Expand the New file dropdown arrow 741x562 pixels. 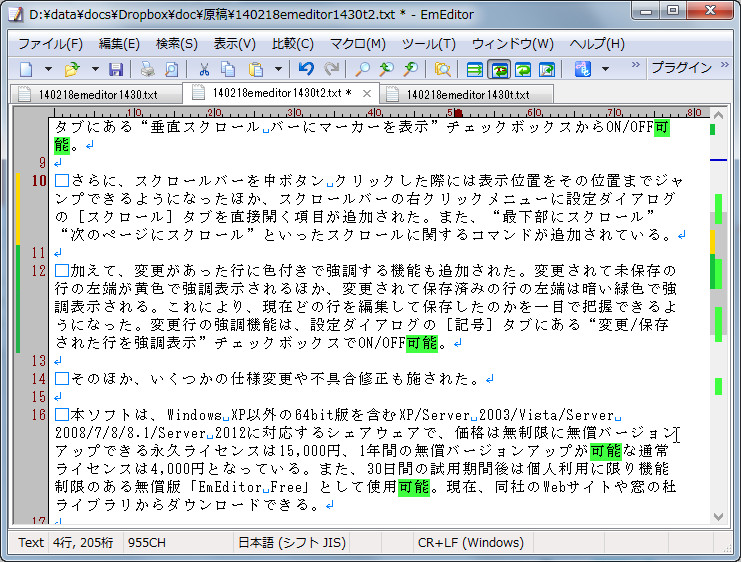pos(48,69)
